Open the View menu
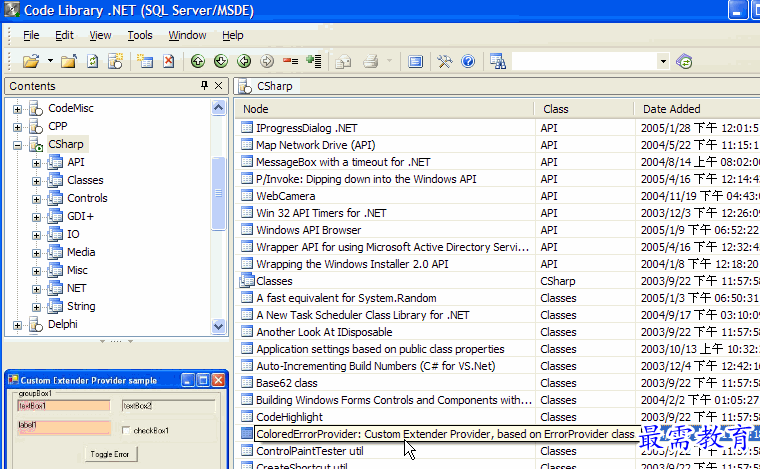Viewport: 760px width, 469px height. coord(100,35)
